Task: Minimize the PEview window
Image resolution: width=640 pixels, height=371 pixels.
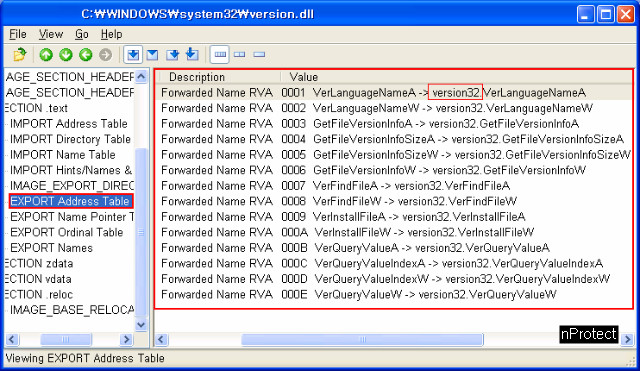Action: 586,14
